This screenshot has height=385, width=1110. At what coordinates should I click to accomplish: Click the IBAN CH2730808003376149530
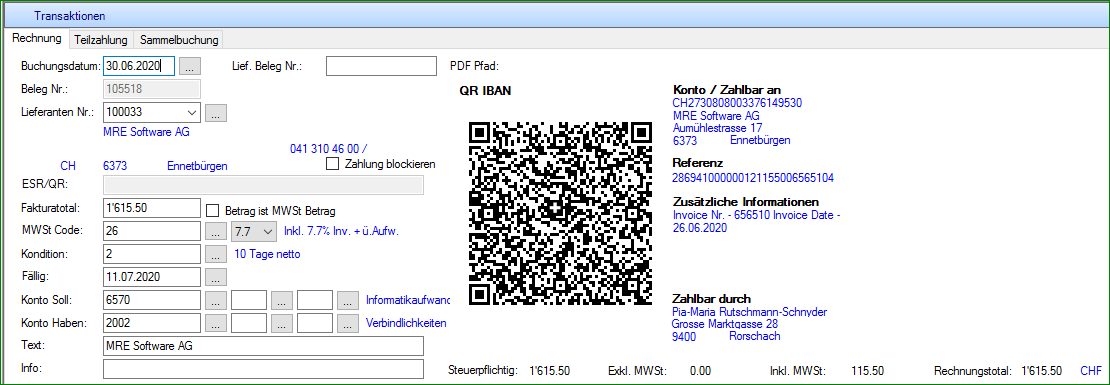coord(737,103)
